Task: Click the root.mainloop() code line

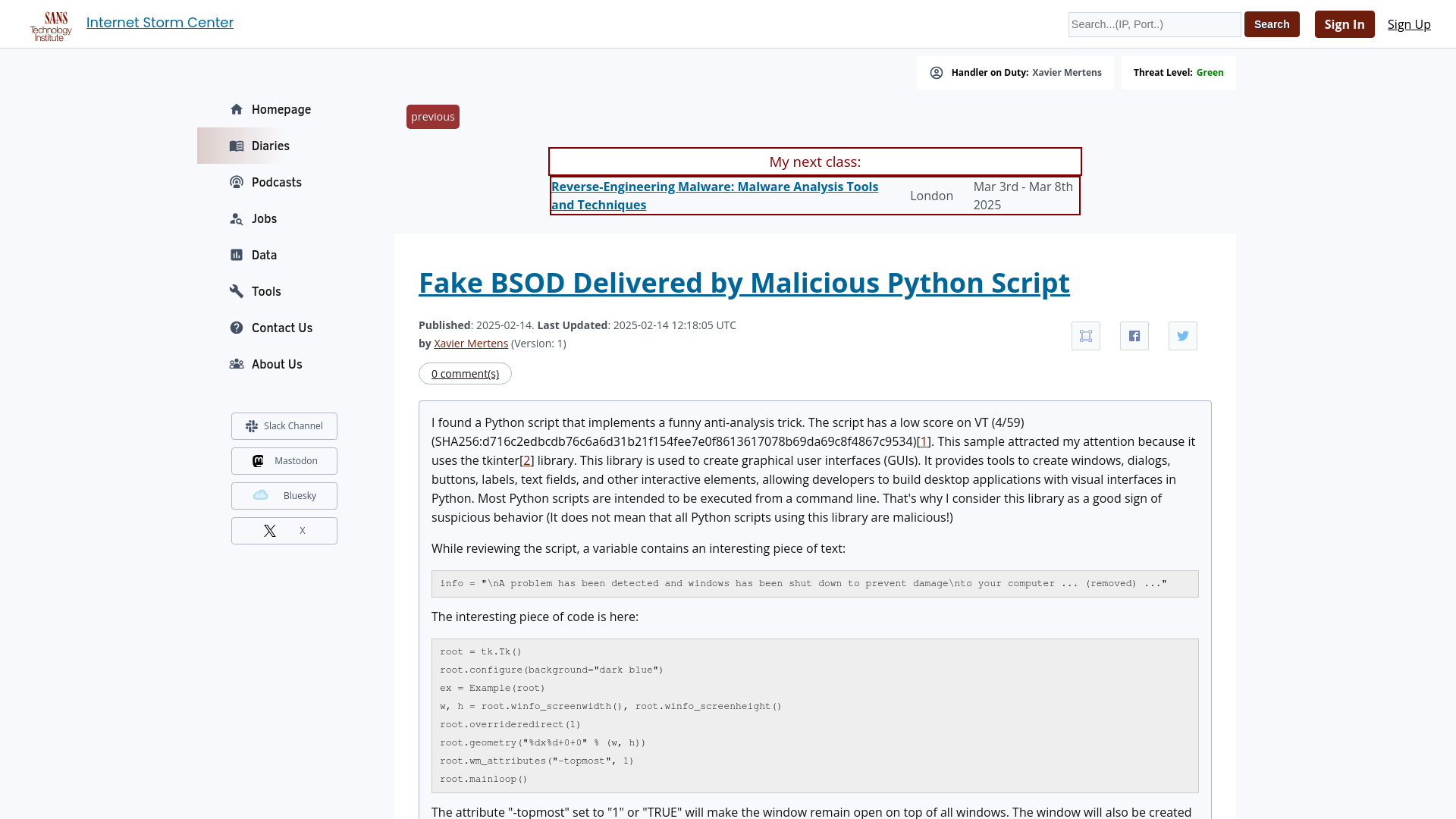Action: [x=483, y=779]
